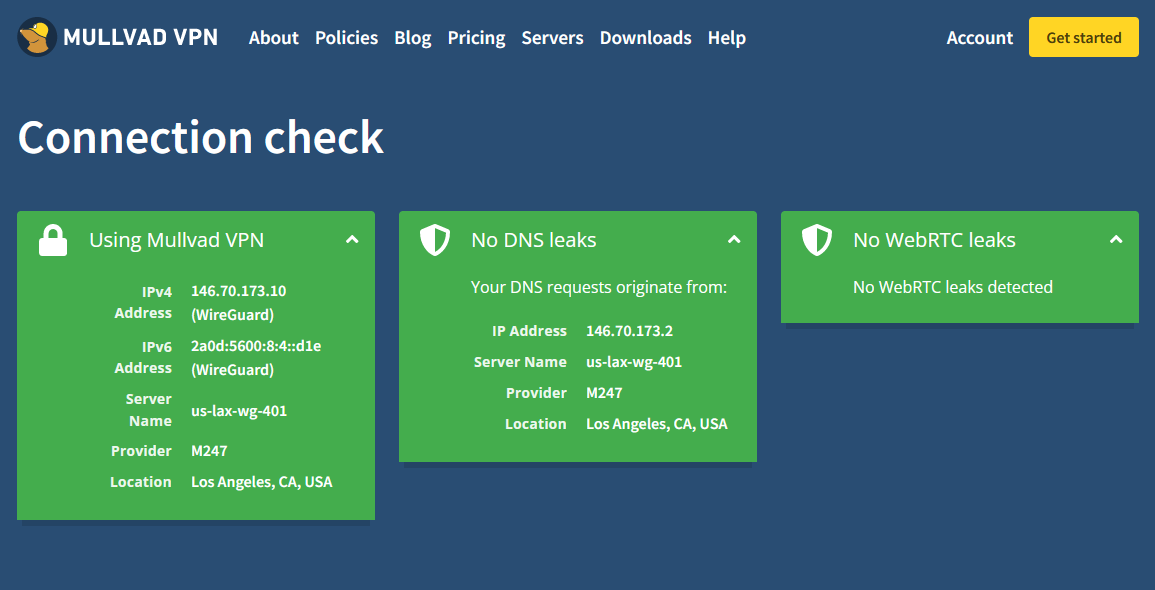Open the Servers page
This screenshot has height=590, width=1155.
[x=552, y=38]
